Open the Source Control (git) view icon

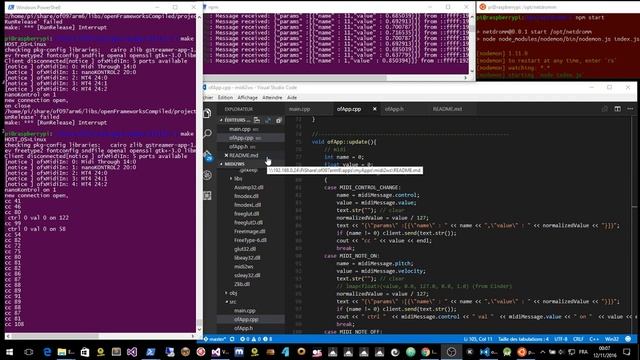tap(208, 156)
